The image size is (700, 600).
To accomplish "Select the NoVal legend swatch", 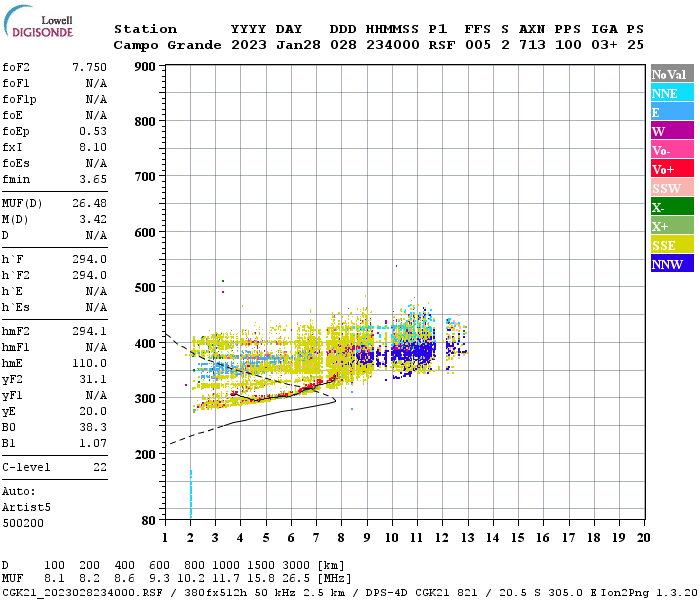I will tap(672, 74).
